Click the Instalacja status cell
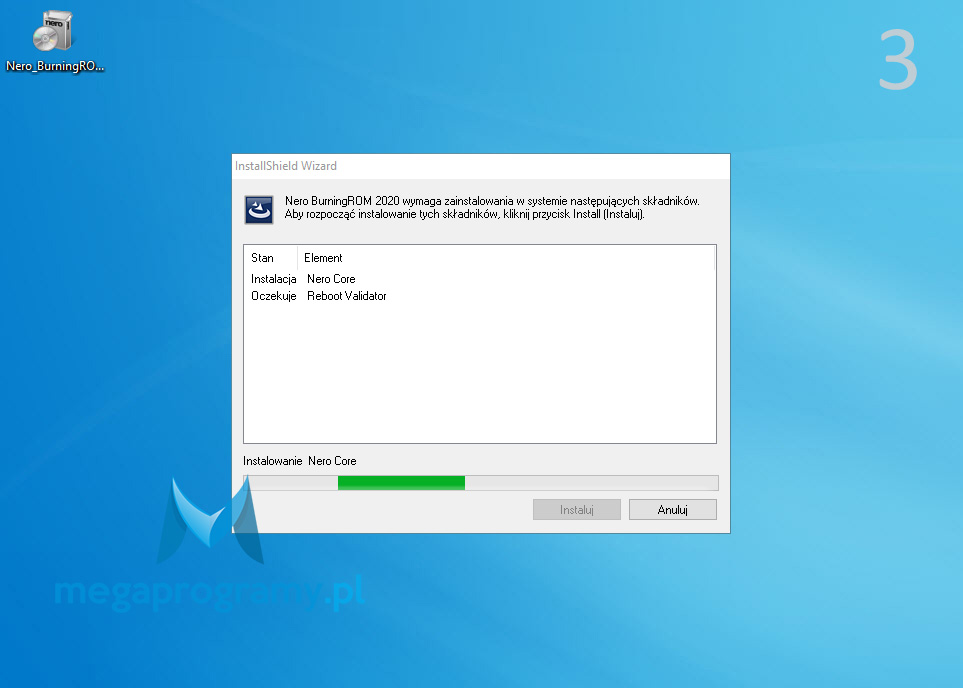 pyautogui.click(x=273, y=279)
